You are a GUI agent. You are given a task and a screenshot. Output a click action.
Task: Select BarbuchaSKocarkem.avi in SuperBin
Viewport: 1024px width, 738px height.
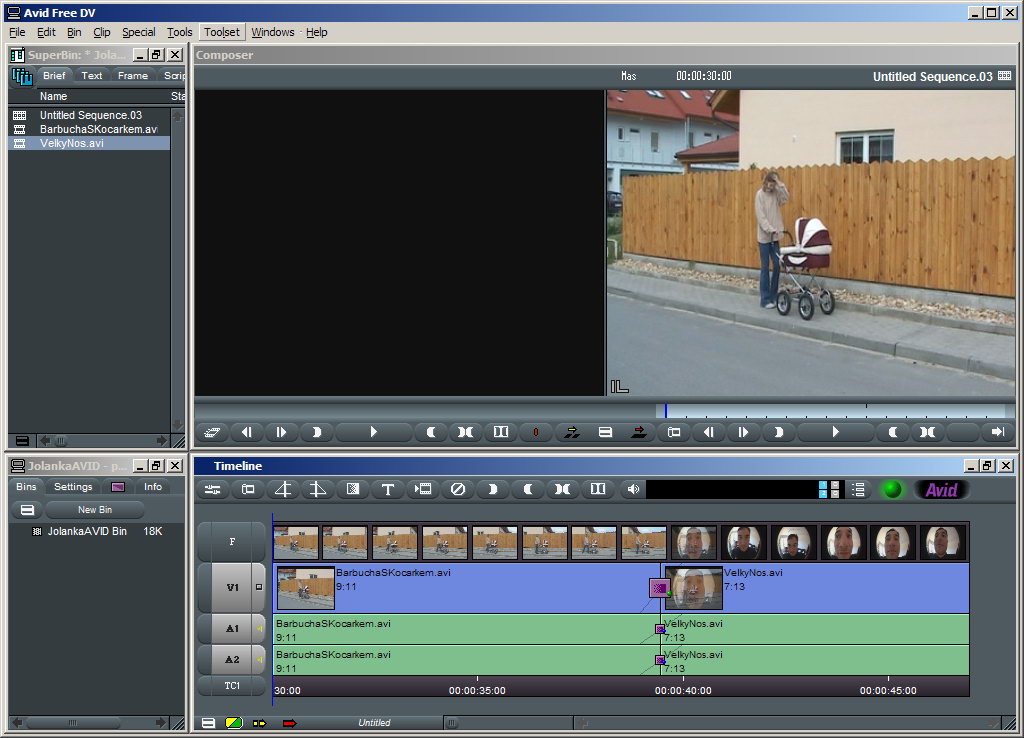(x=89, y=129)
